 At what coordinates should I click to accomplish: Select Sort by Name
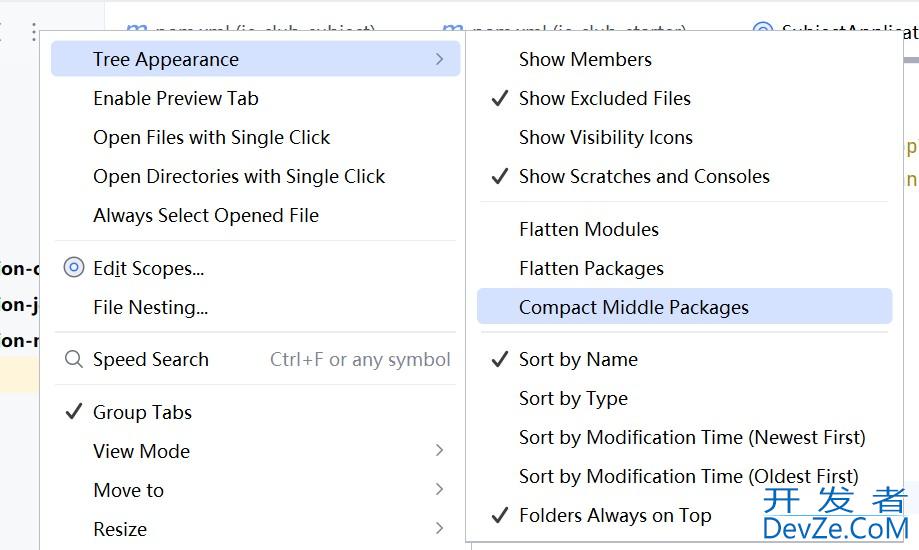coord(577,360)
